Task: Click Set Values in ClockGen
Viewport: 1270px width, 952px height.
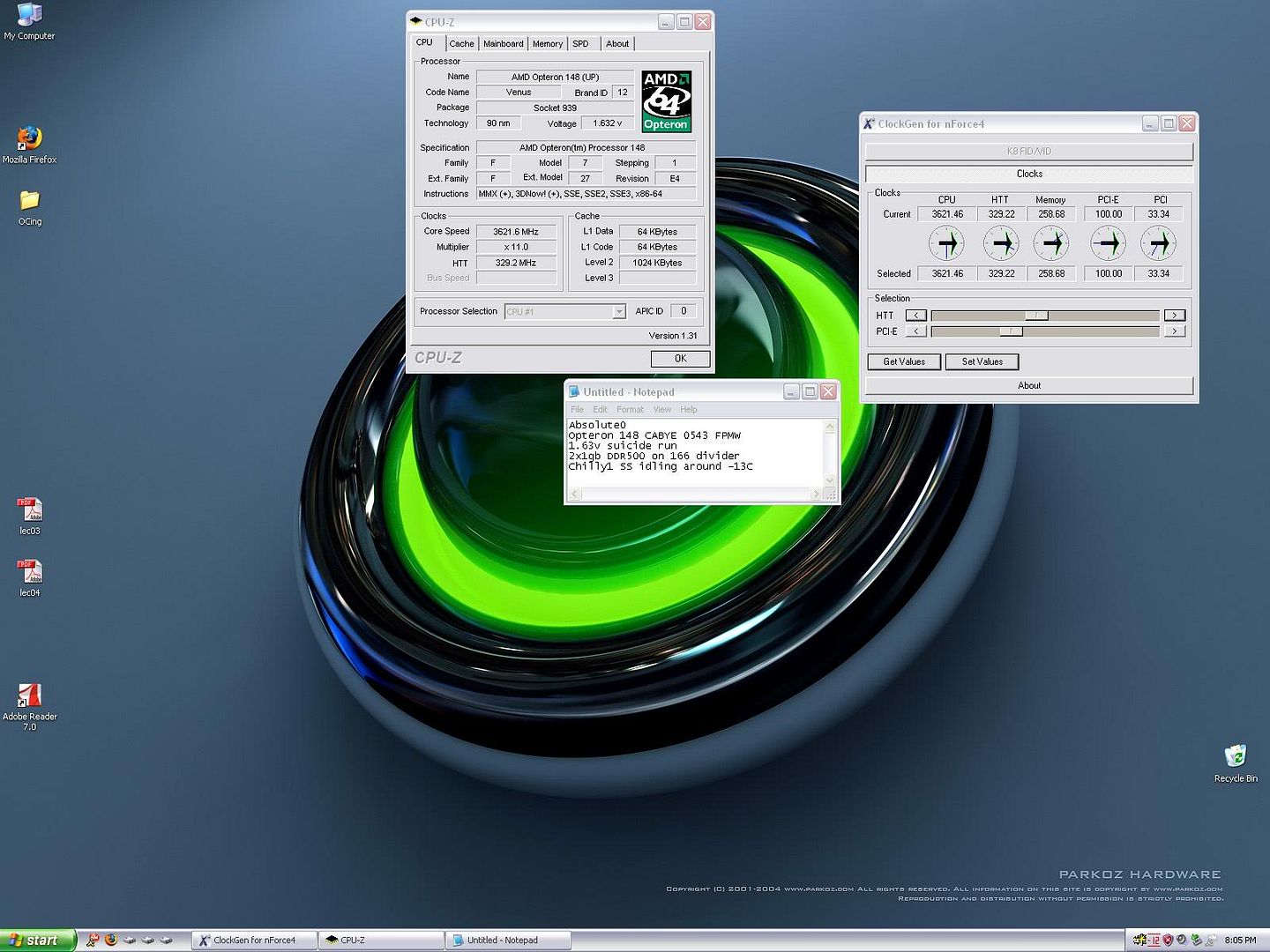Action: coord(982,361)
